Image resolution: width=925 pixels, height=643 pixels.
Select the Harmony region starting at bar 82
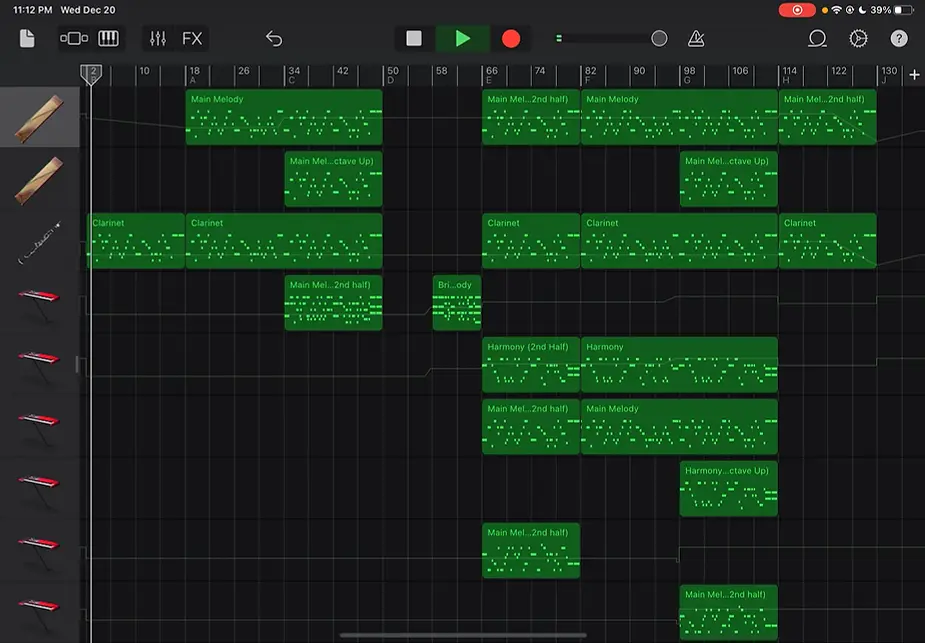(x=679, y=365)
